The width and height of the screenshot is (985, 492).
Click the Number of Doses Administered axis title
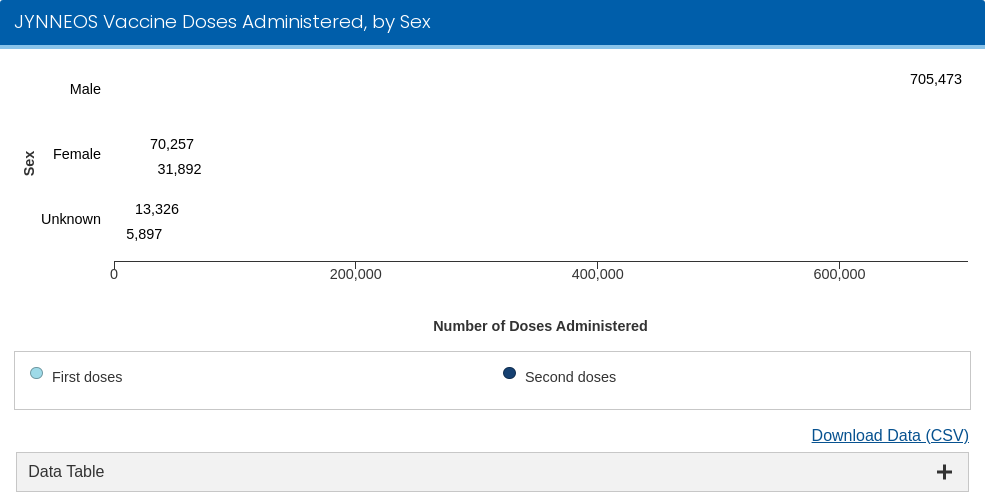tap(540, 326)
